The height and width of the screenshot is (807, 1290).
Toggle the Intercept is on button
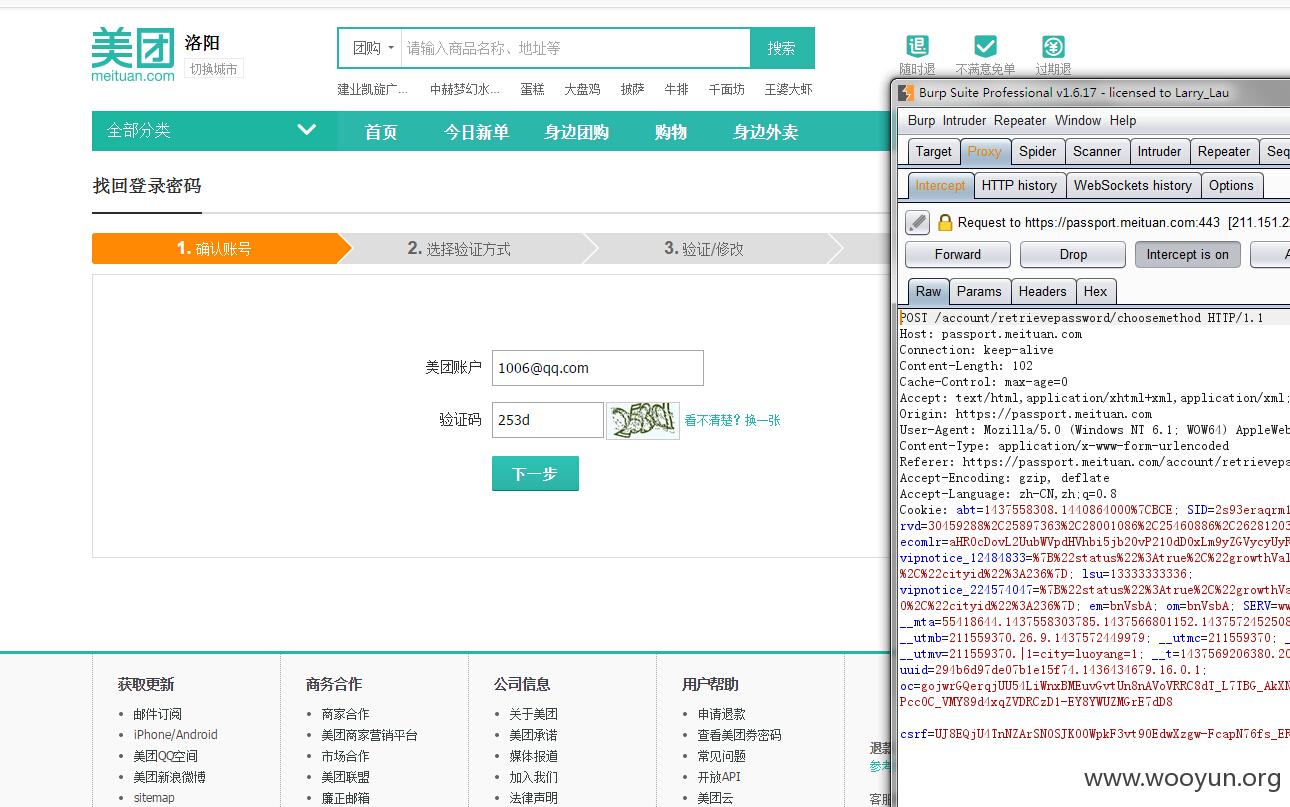[1188, 254]
